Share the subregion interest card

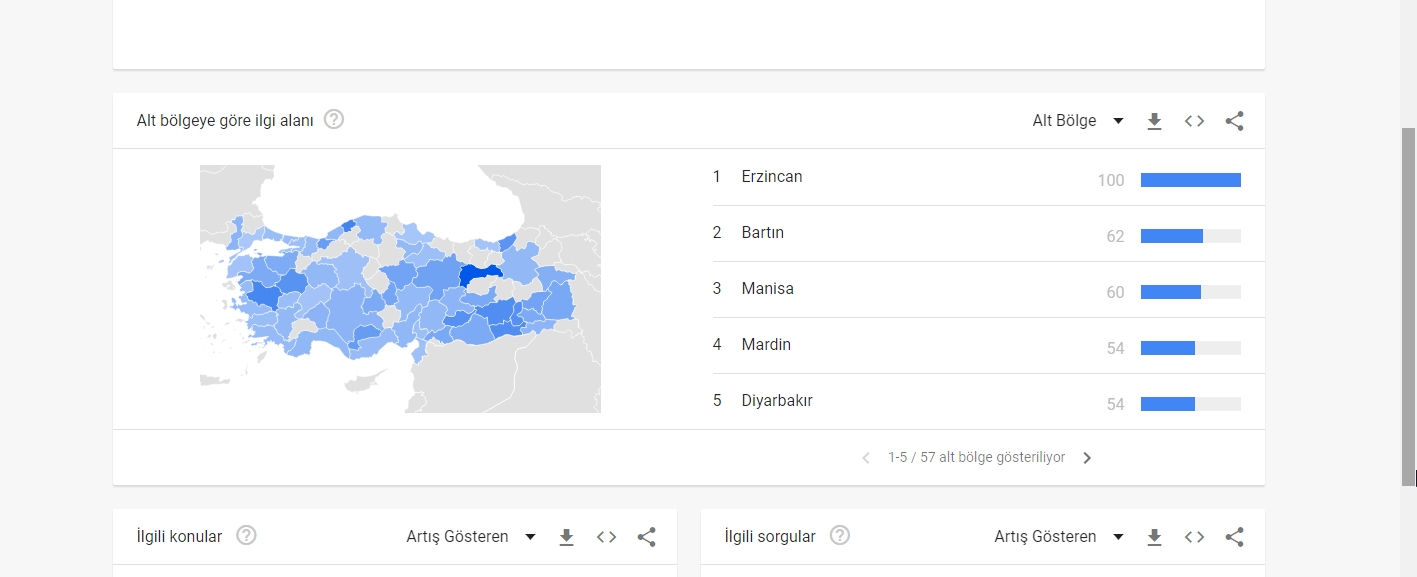[1235, 121]
